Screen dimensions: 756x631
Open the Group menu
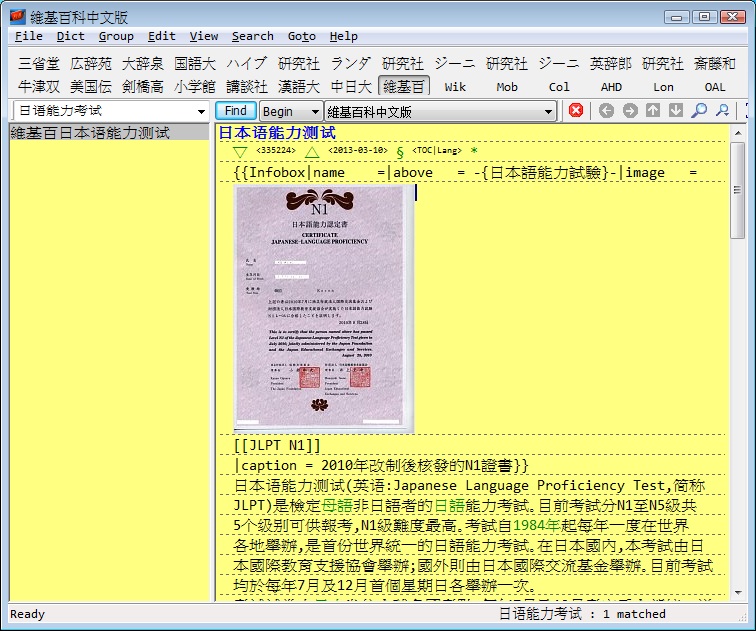[116, 36]
